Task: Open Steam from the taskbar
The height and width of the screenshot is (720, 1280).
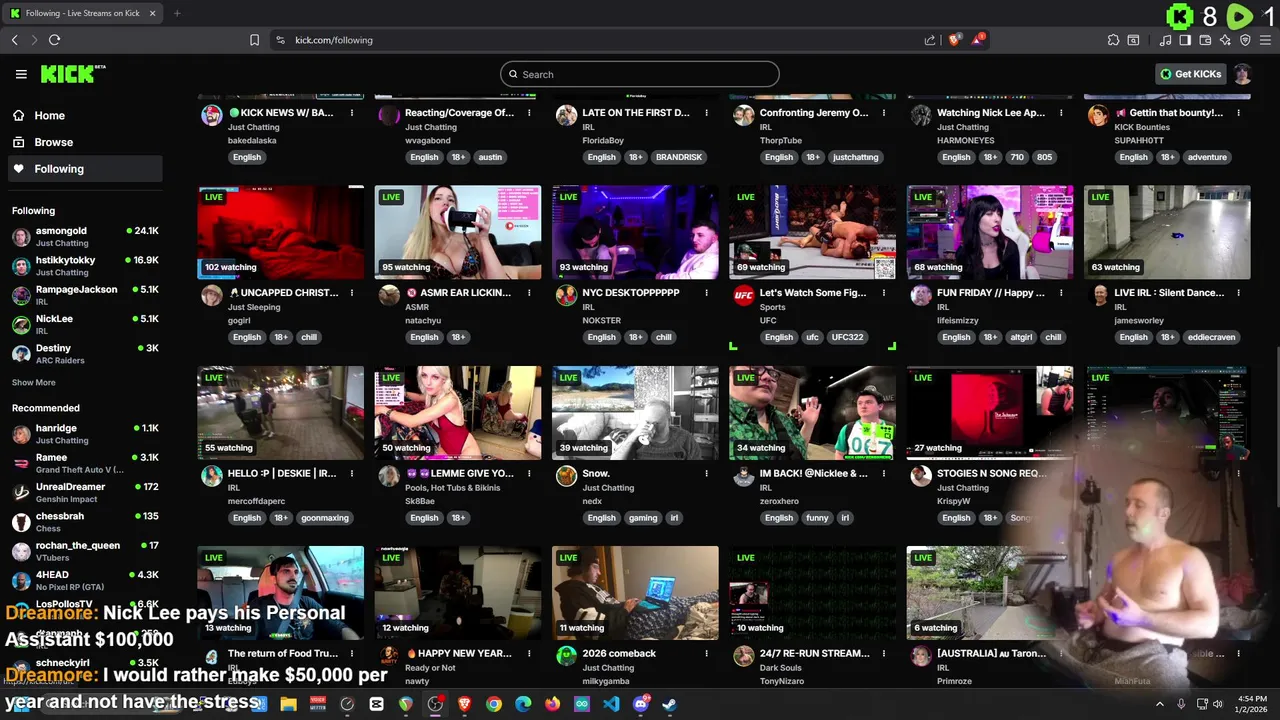Action: 669,704
